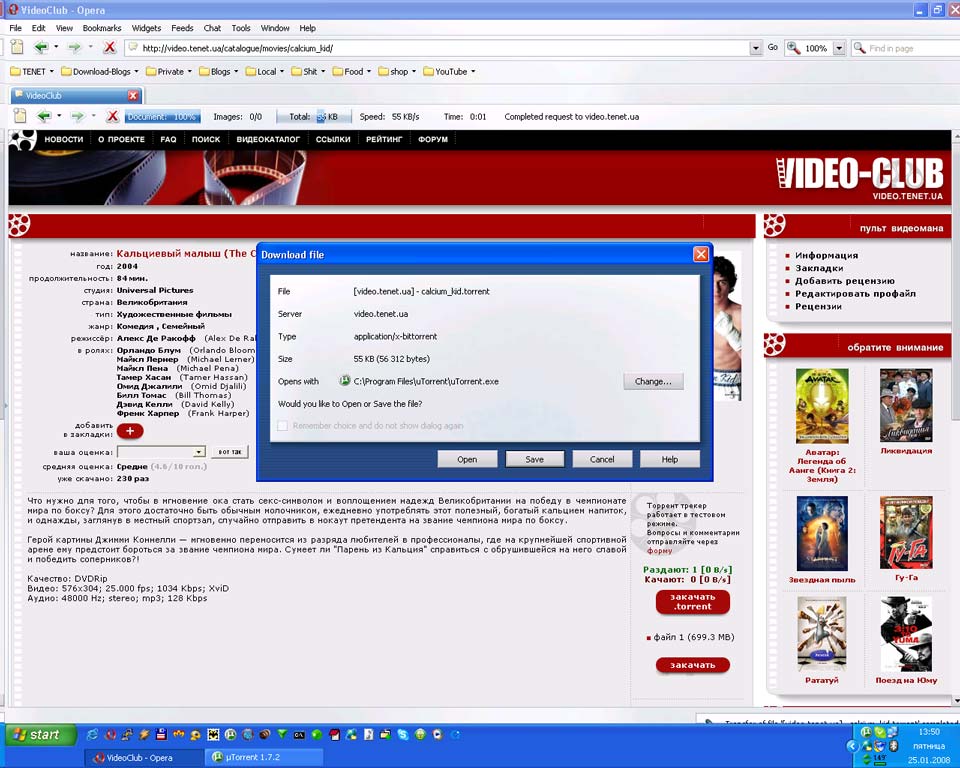This screenshot has height=768, width=960.
Task: Click the Windows Start button
Action: pos(40,734)
